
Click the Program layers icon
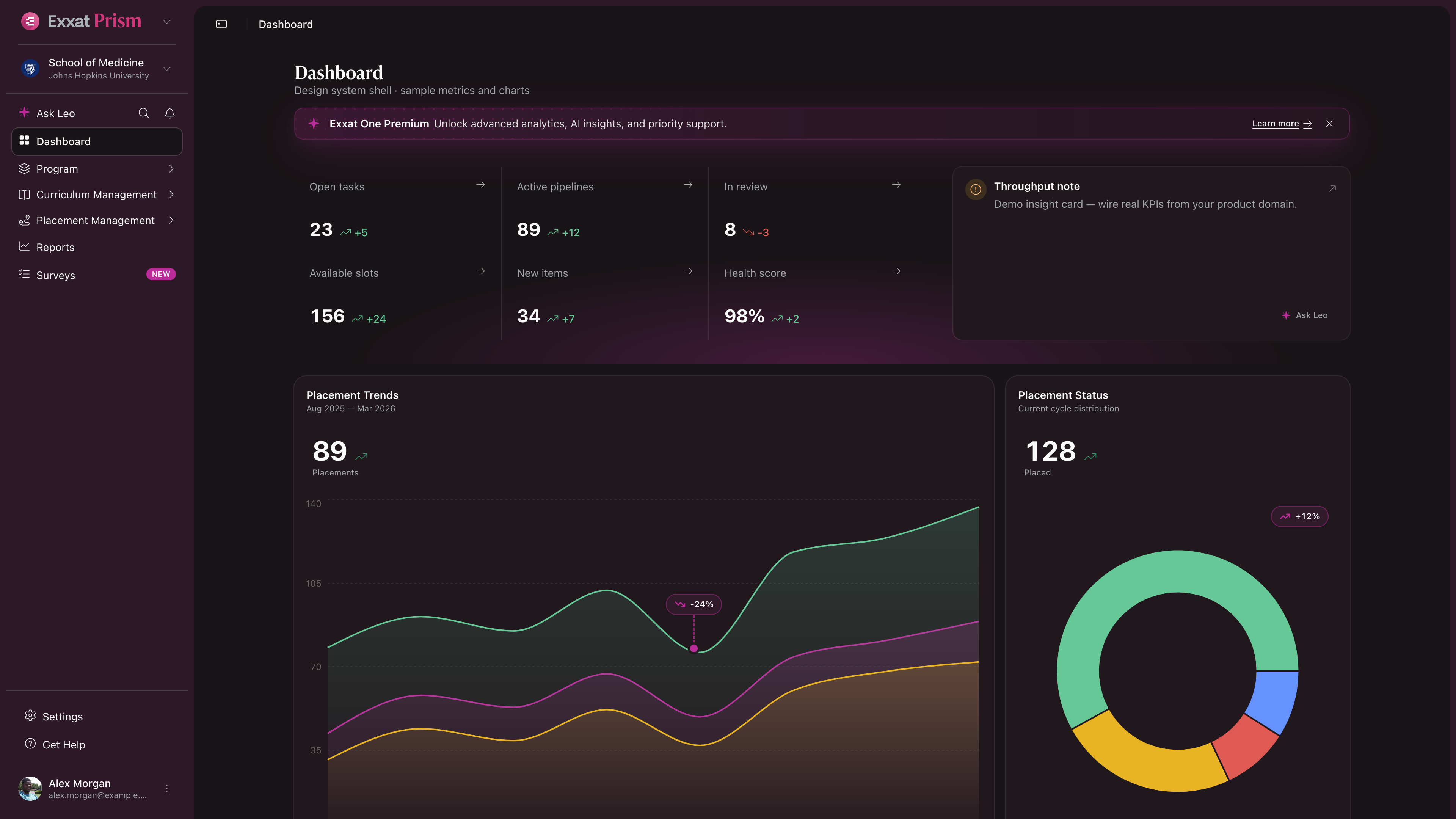[x=24, y=168]
